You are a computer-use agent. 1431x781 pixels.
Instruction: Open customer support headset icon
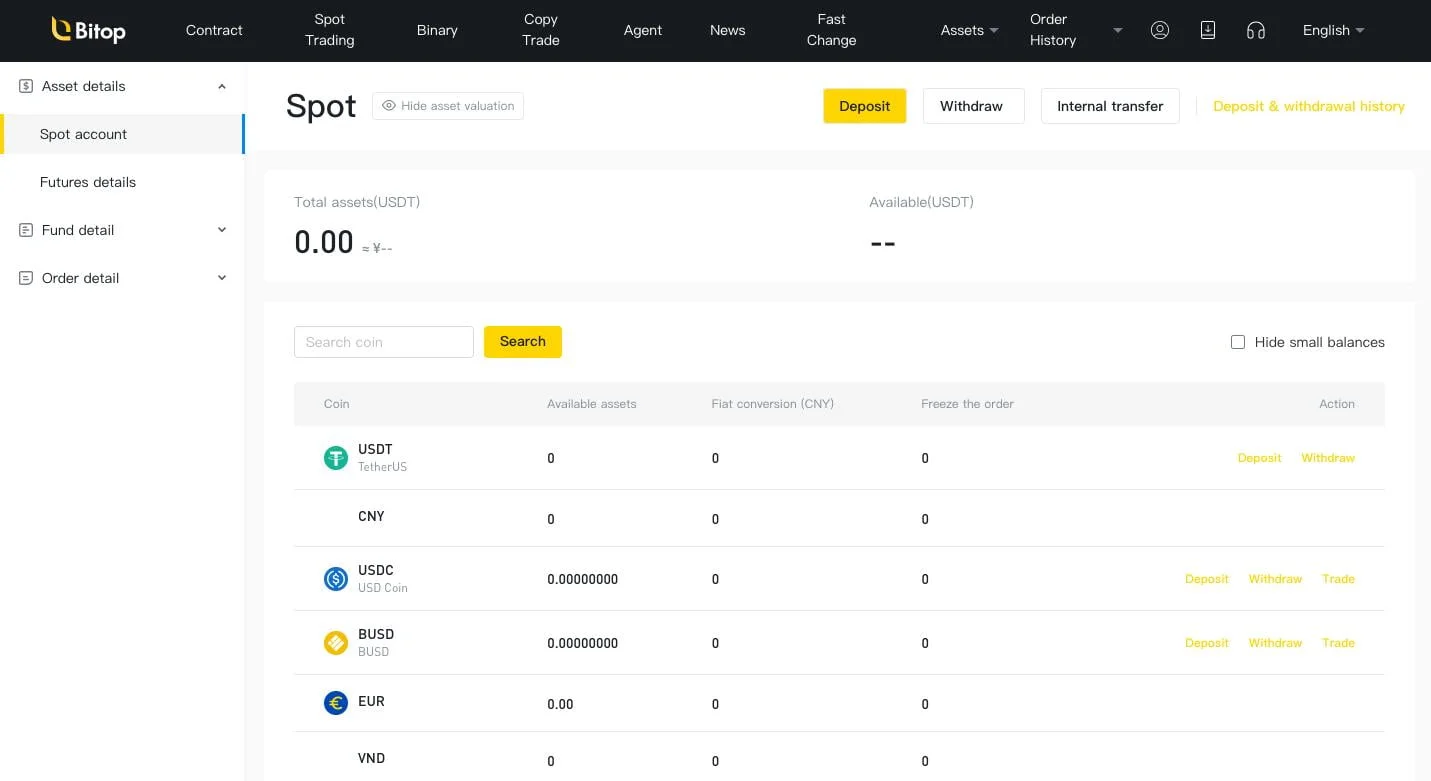coord(1256,31)
